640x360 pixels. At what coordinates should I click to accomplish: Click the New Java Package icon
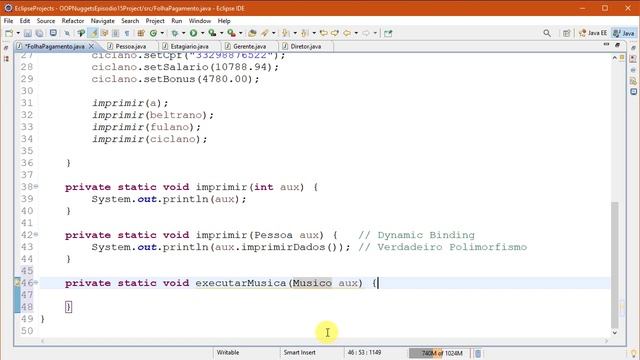[x=141, y=33]
